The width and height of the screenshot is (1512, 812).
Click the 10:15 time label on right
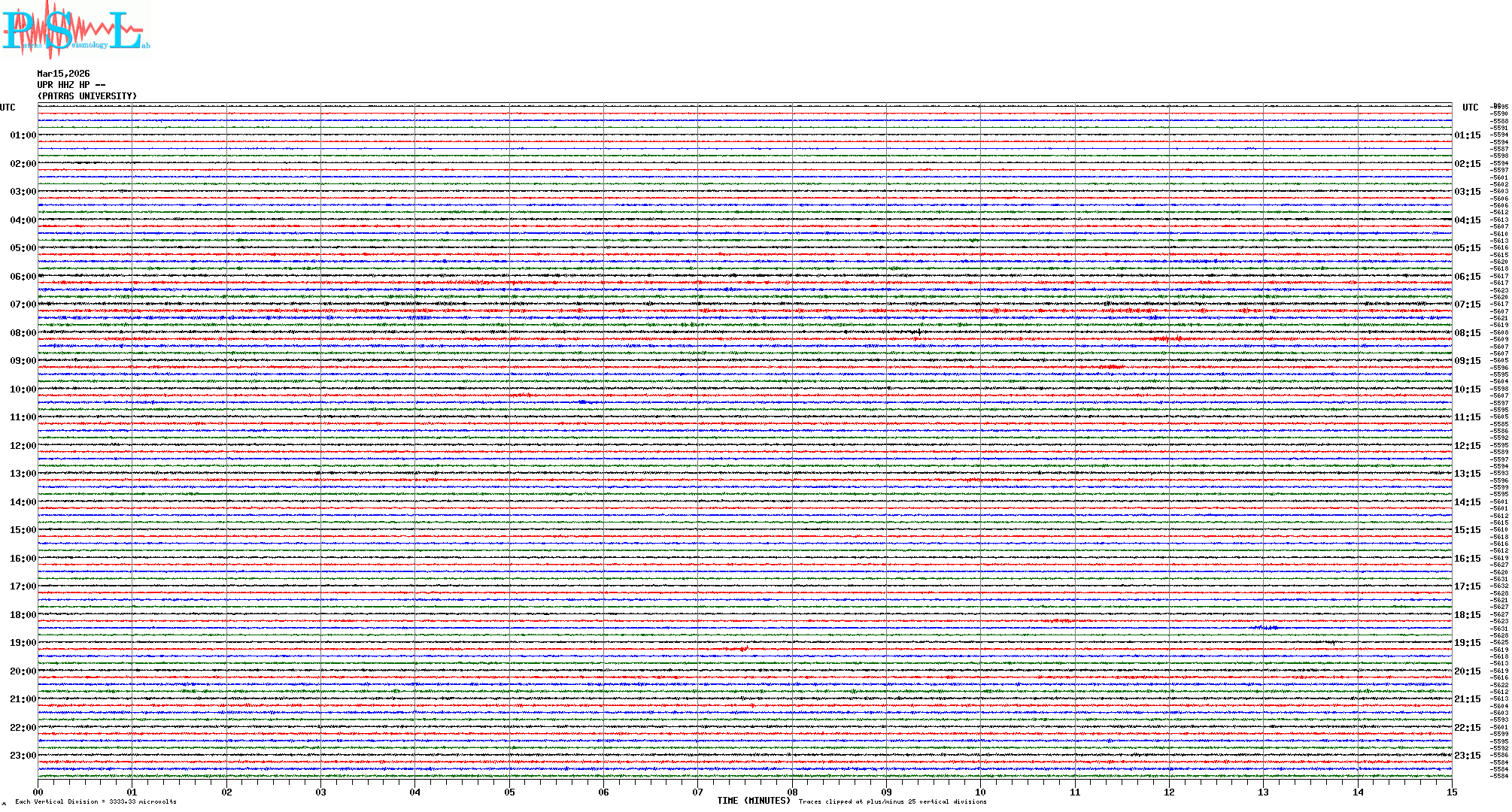(1467, 389)
